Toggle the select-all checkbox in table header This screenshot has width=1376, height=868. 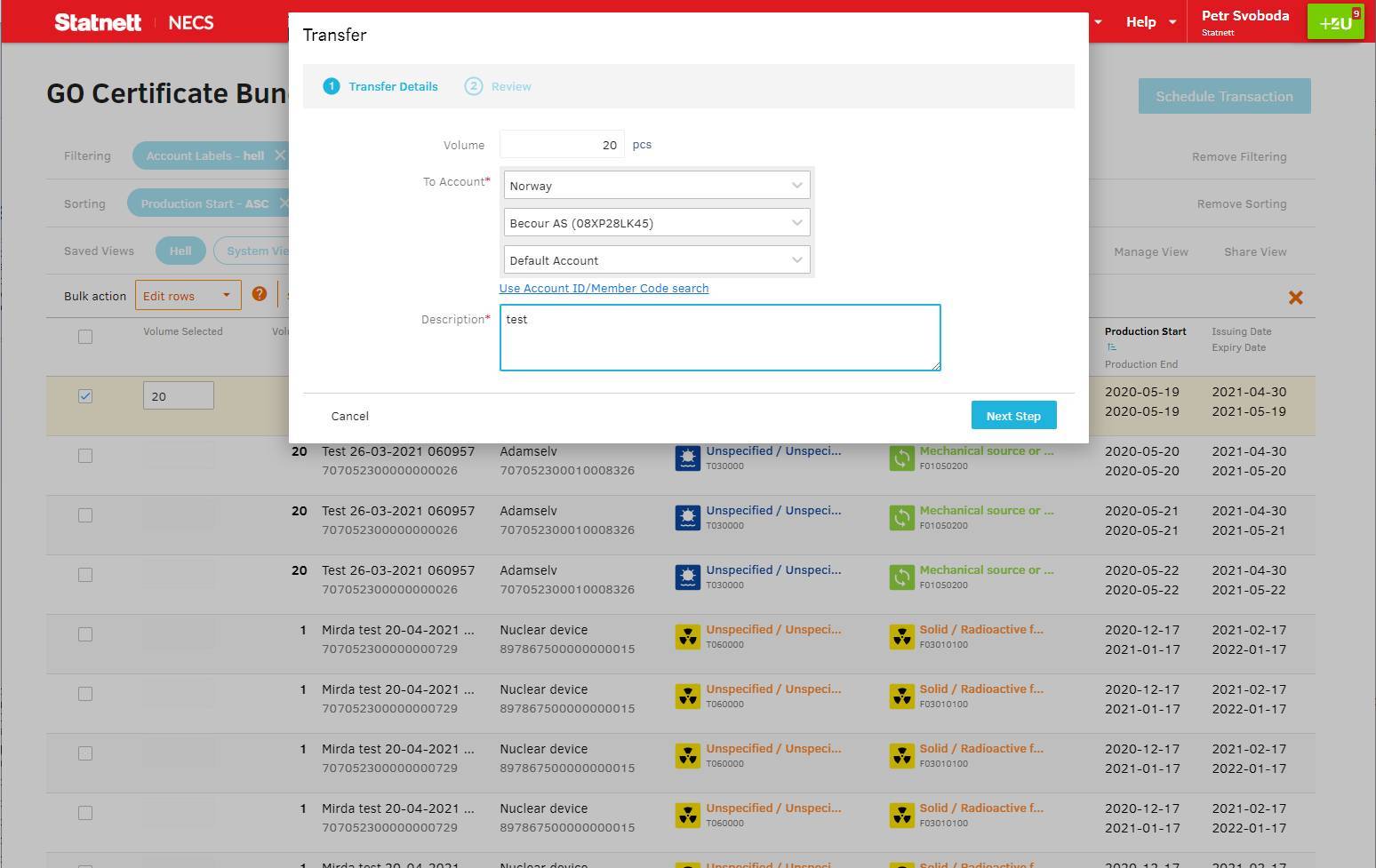pyautogui.click(x=85, y=337)
